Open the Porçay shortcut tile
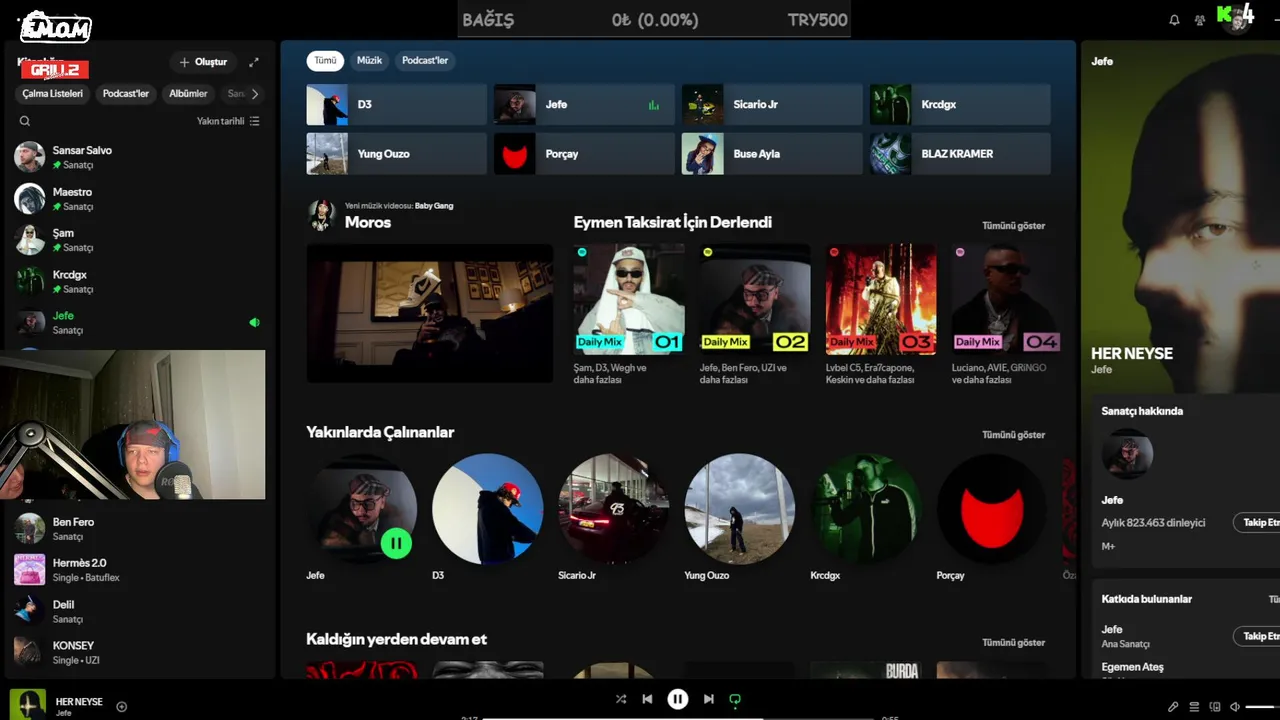 (x=584, y=154)
